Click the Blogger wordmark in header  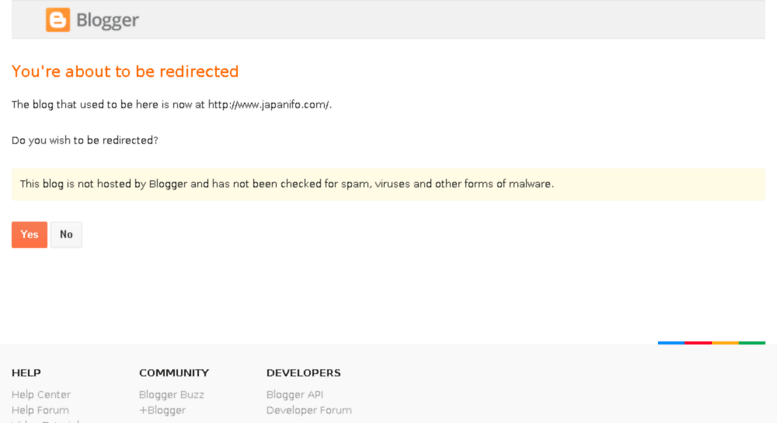(x=108, y=20)
